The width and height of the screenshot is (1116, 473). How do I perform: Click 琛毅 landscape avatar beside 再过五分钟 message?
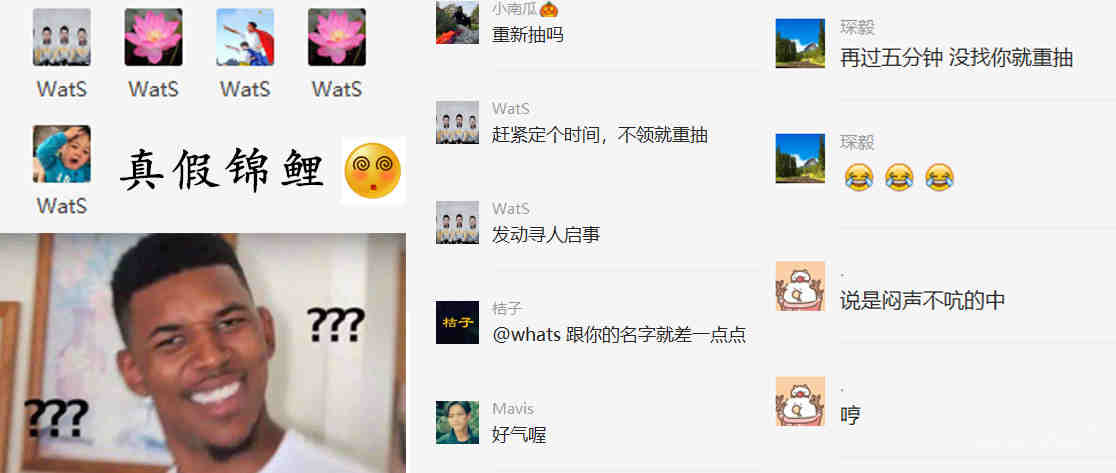800,43
